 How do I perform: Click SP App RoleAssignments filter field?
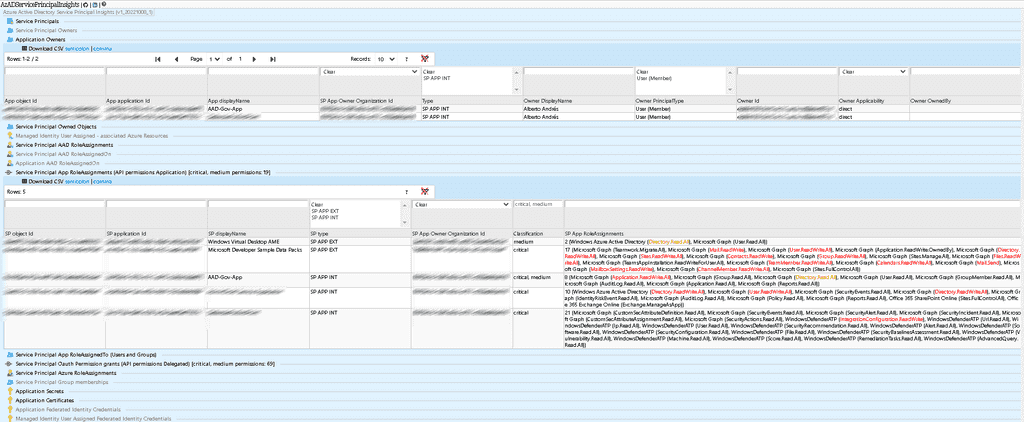[793, 204]
